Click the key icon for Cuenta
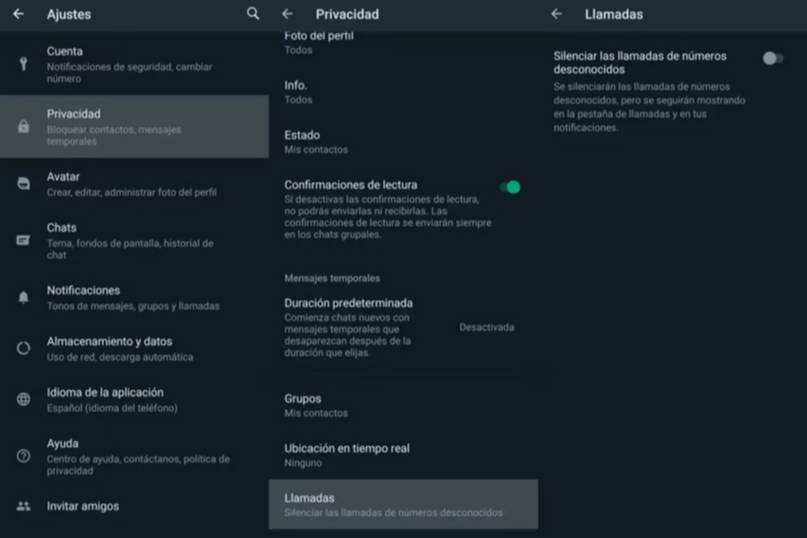The height and width of the screenshot is (538, 807). pyautogui.click(x=24, y=64)
